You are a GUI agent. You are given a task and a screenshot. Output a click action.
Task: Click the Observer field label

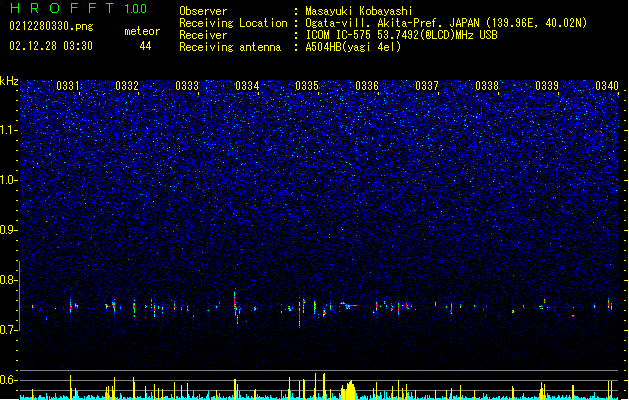203,11
